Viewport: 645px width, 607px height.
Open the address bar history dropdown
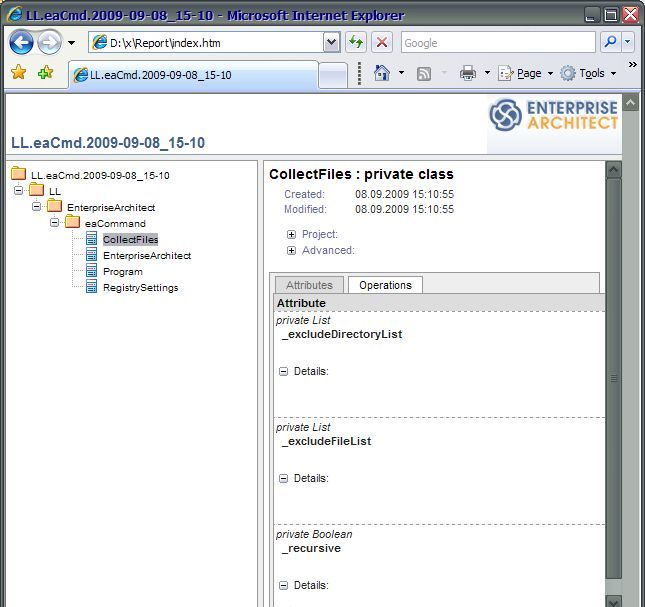click(331, 42)
